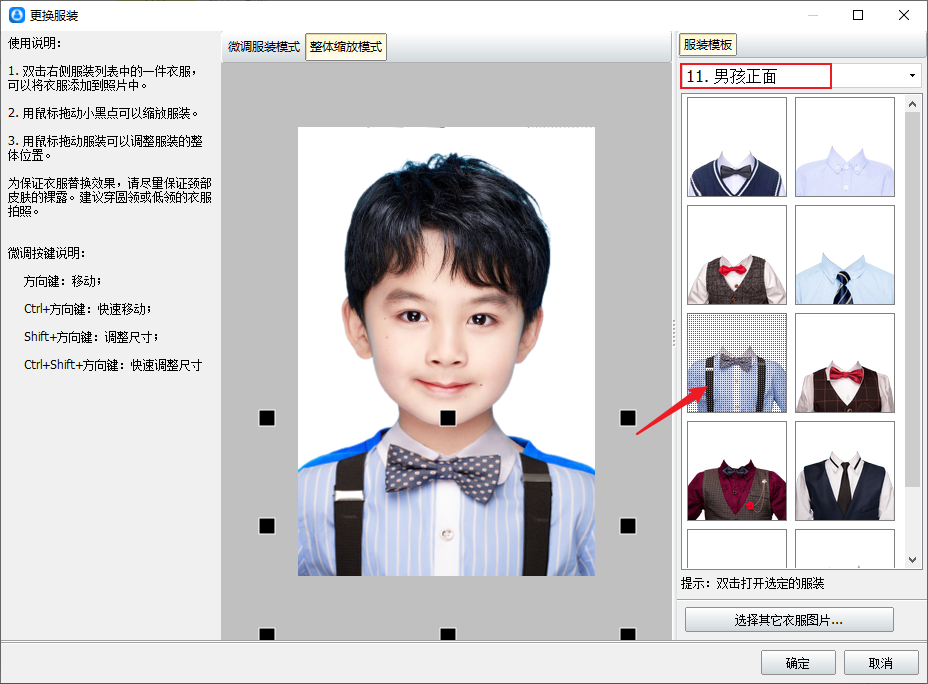Select gray vest with red bow tie outfit

(x=737, y=255)
